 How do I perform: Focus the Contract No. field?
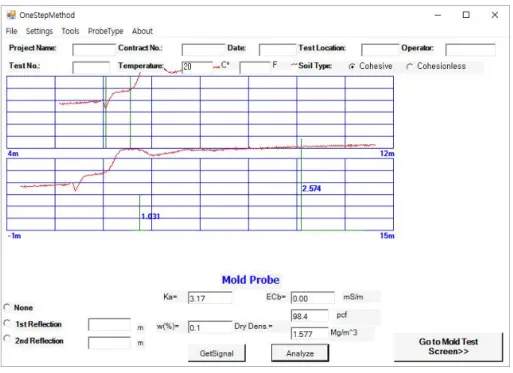203,50
